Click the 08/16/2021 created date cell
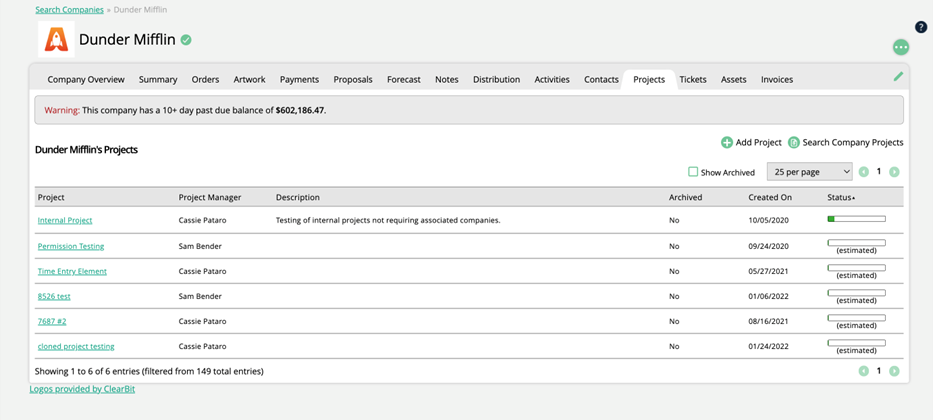Viewport: 933px width, 420px height. [768, 321]
